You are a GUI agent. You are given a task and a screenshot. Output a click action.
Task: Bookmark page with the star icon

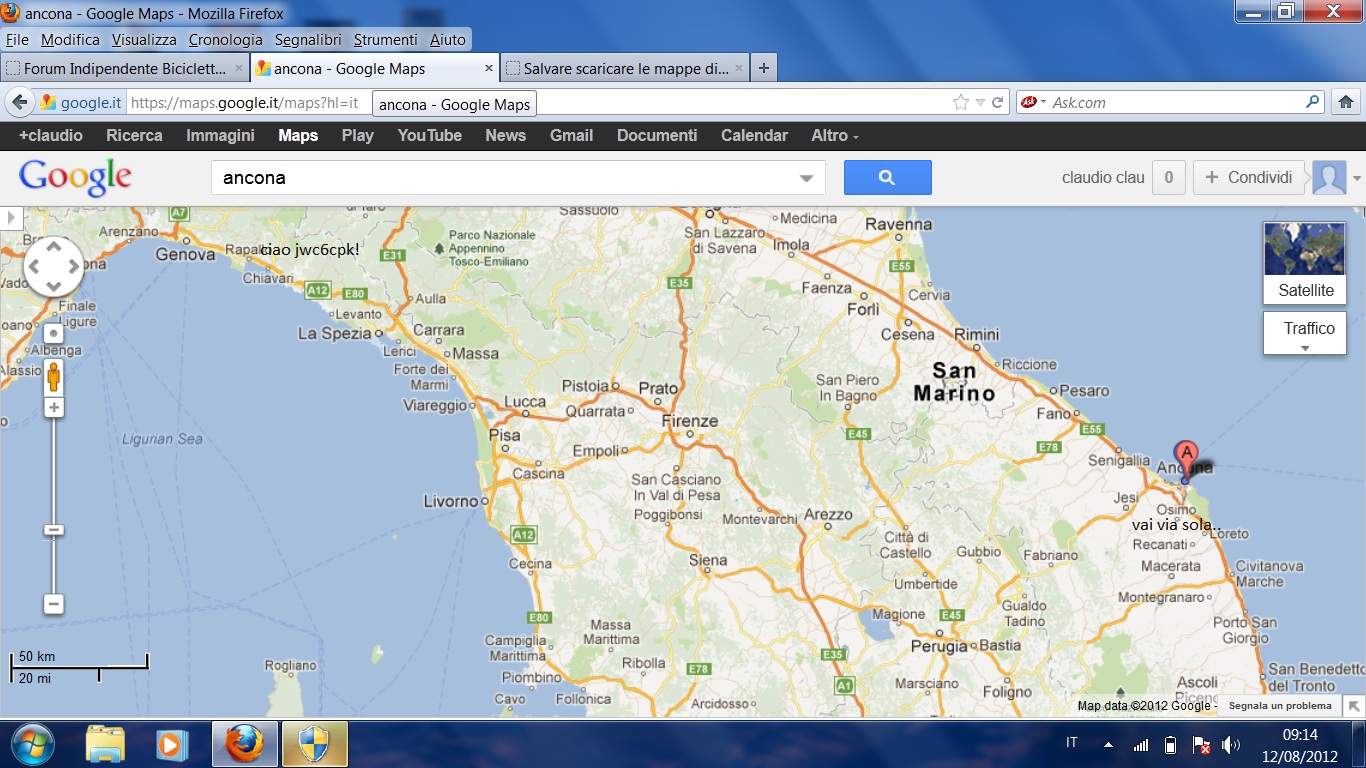point(960,102)
